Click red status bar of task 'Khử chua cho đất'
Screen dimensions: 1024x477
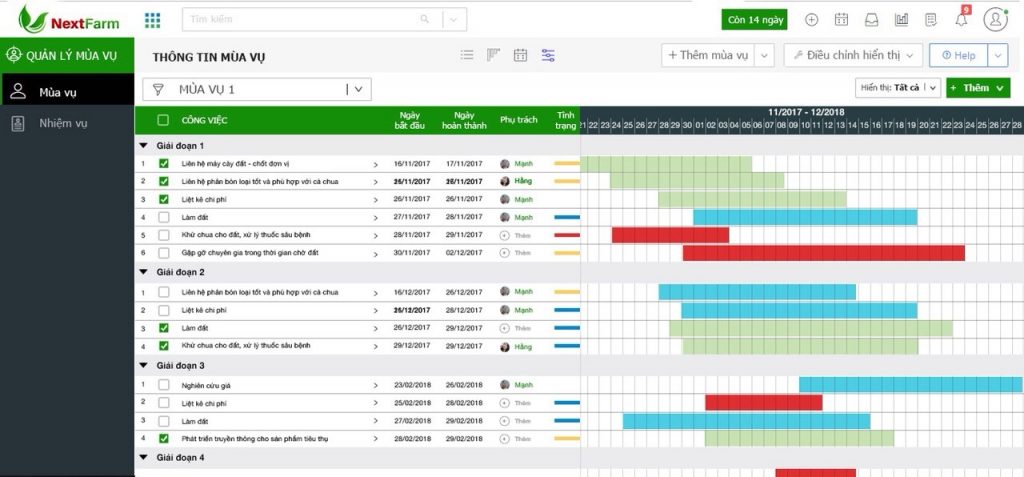(566, 235)
